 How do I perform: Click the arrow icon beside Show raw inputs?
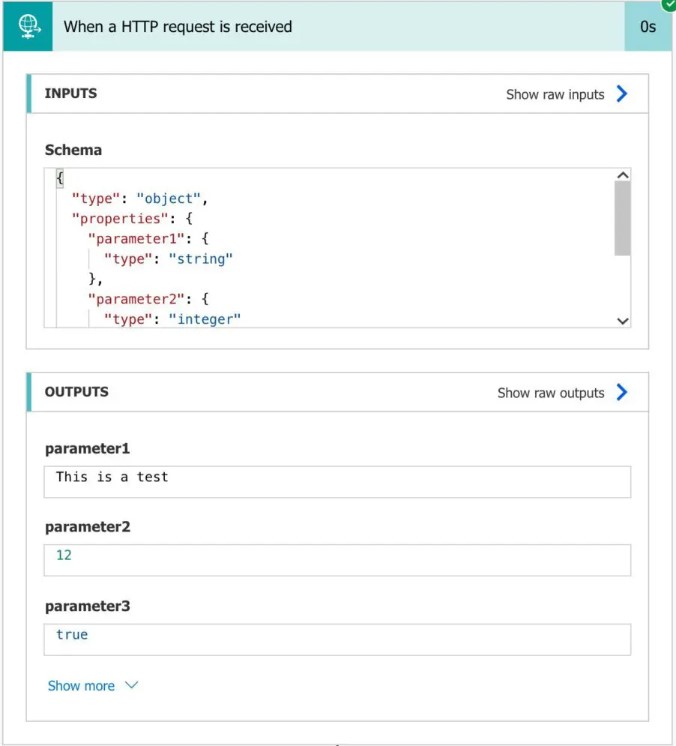[x=622, y=94]
